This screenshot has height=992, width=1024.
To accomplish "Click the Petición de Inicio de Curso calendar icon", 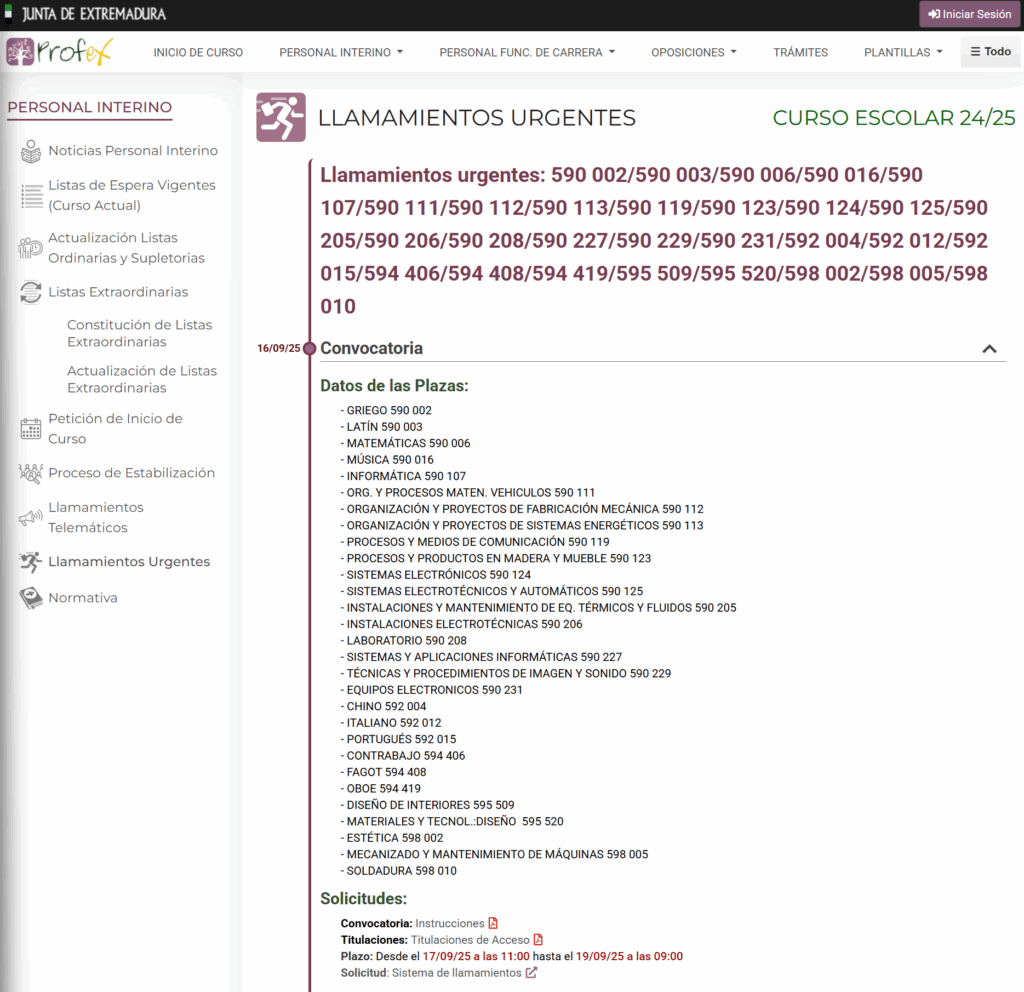I will [31, 429].
